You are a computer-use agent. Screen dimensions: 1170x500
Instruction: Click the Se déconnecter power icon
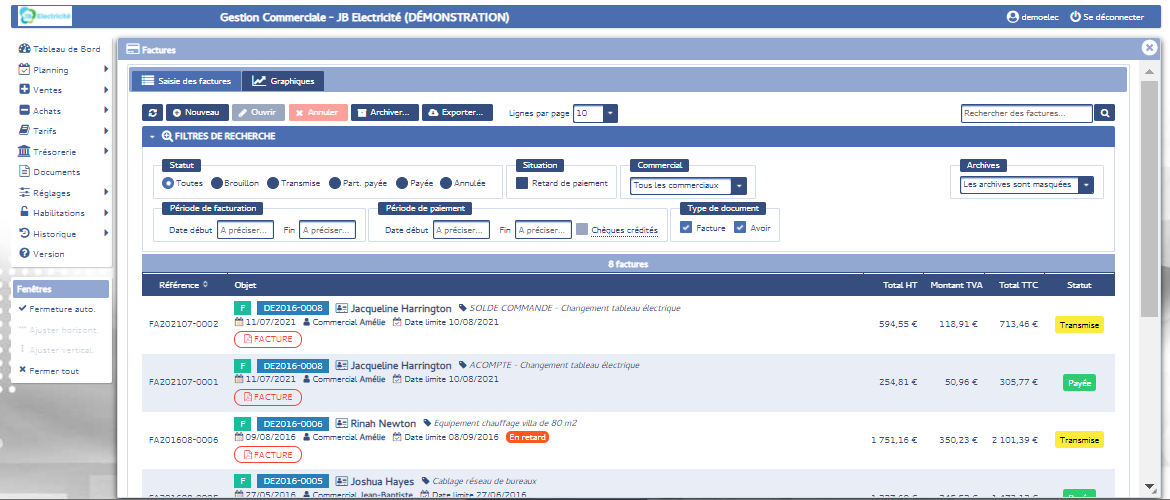pyautogui.click(x=1075, y=16)
